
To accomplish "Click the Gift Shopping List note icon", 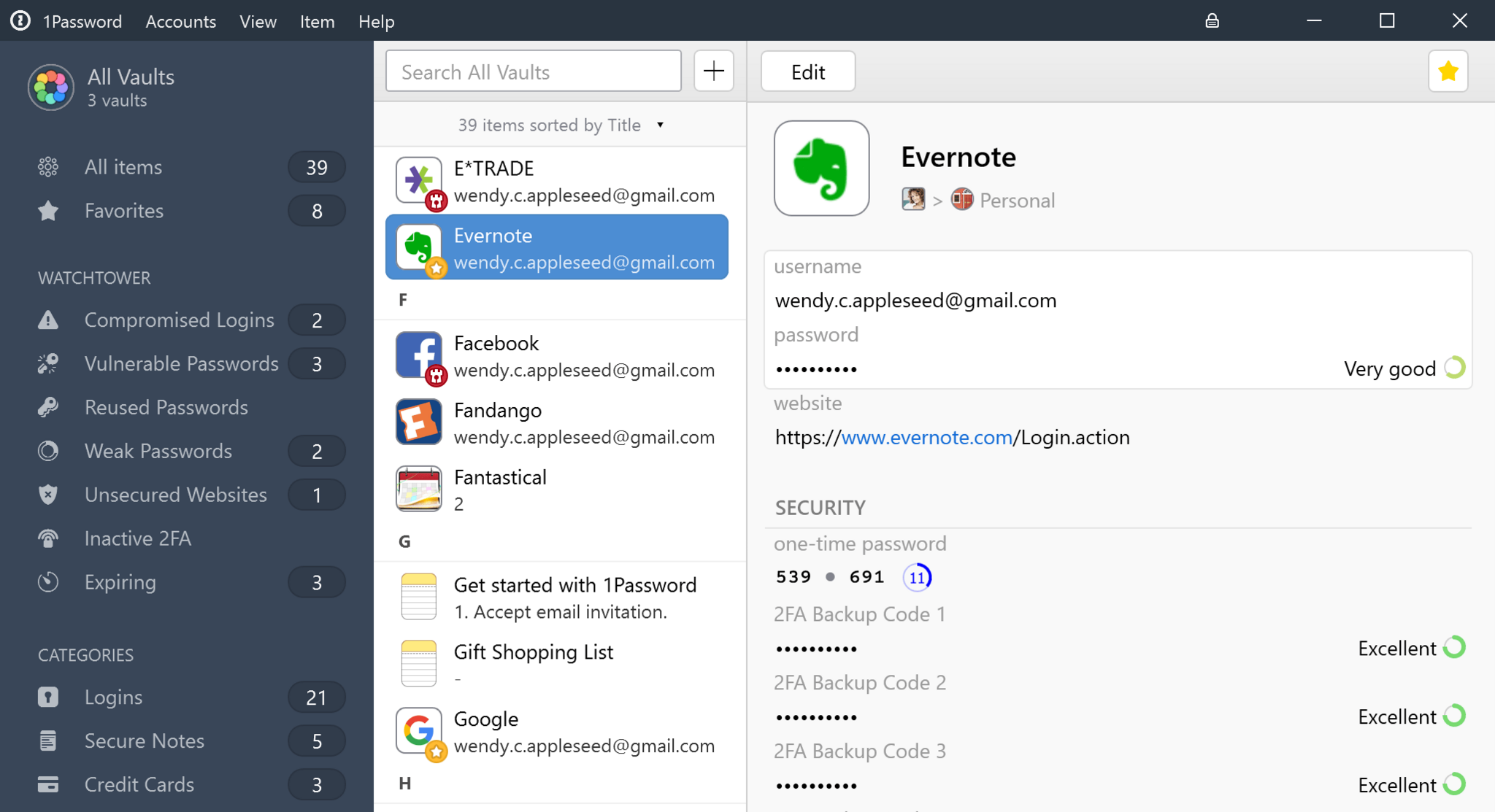I will click(419, 663).
